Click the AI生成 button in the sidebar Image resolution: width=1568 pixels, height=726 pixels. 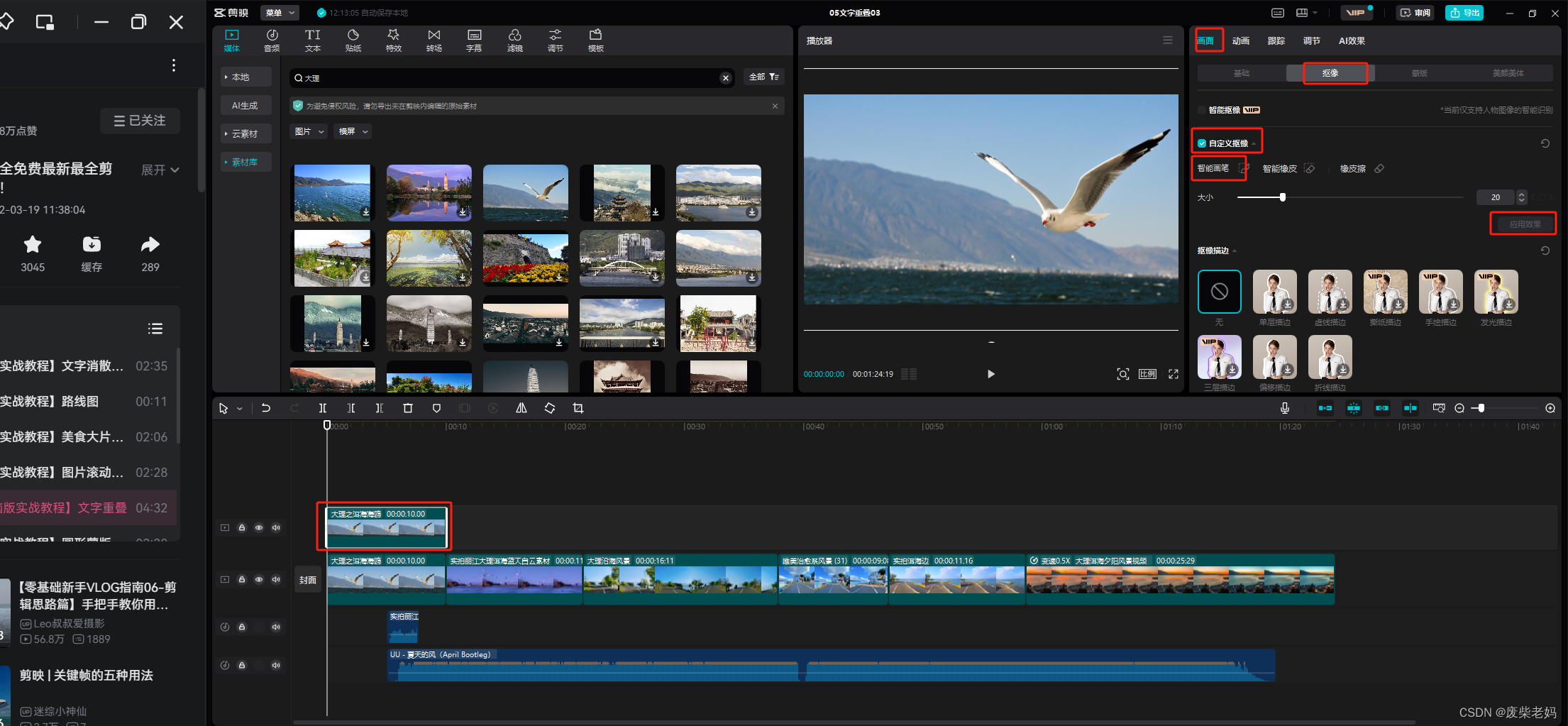[x=245, y=105]
